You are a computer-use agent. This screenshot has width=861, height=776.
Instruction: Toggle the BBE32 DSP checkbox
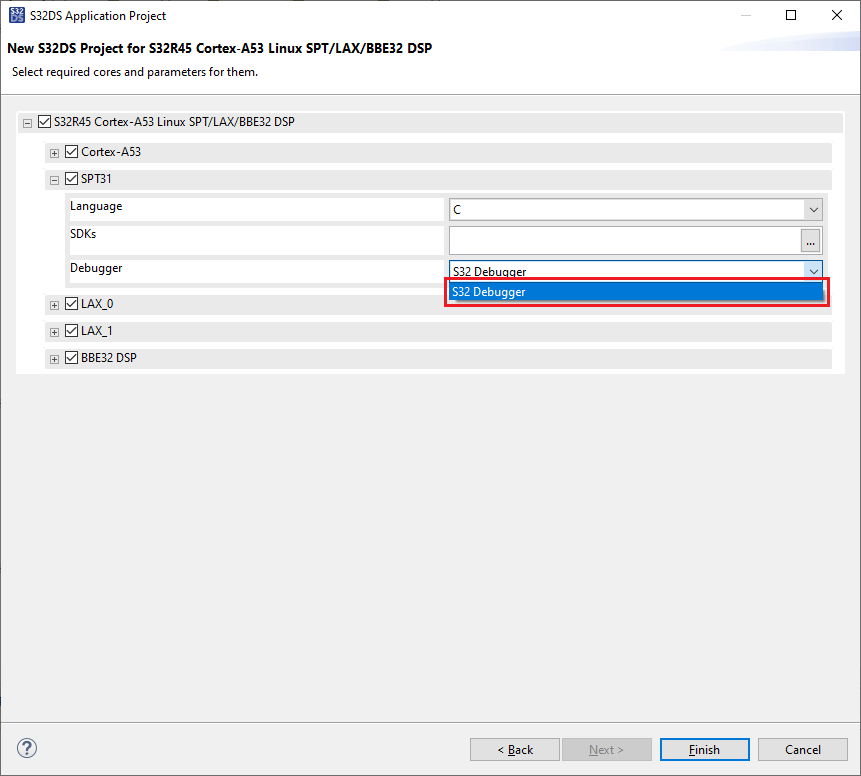pyautogui.click(x=71, y=358)
